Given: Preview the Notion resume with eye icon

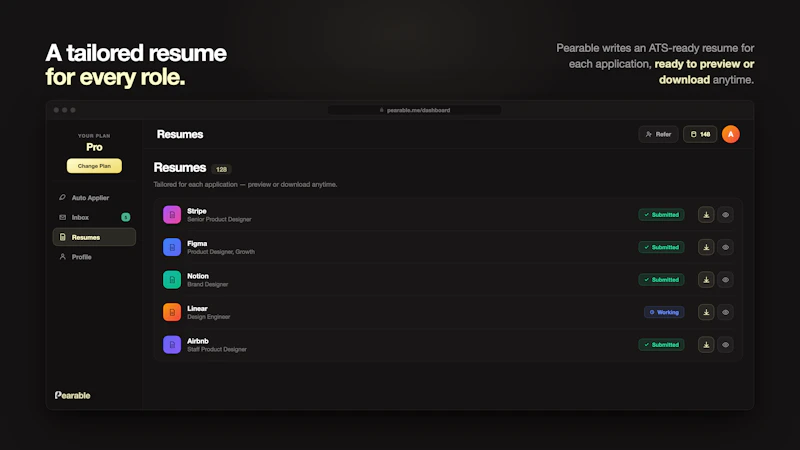Looking at the screenshot, I should click(726, 280).
